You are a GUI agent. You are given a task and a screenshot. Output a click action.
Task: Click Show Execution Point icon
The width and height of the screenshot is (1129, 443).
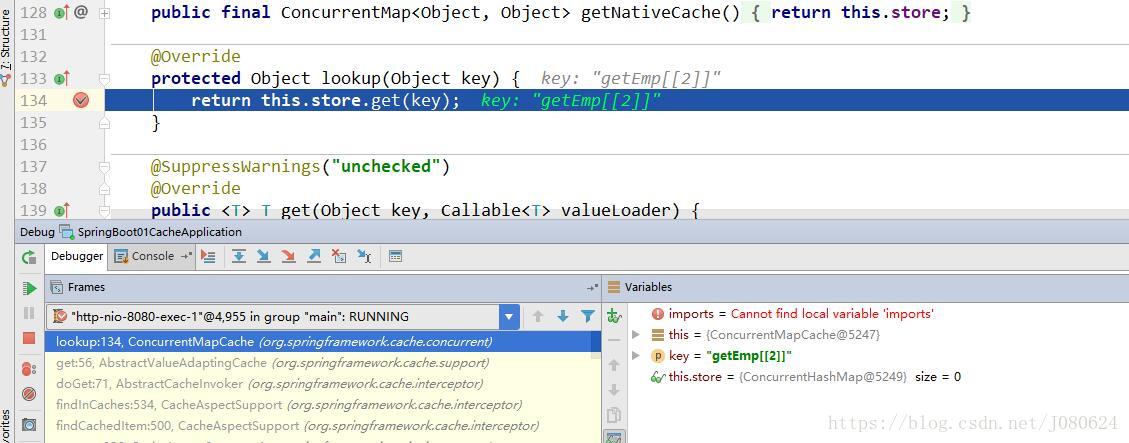(x=209, y=256)
